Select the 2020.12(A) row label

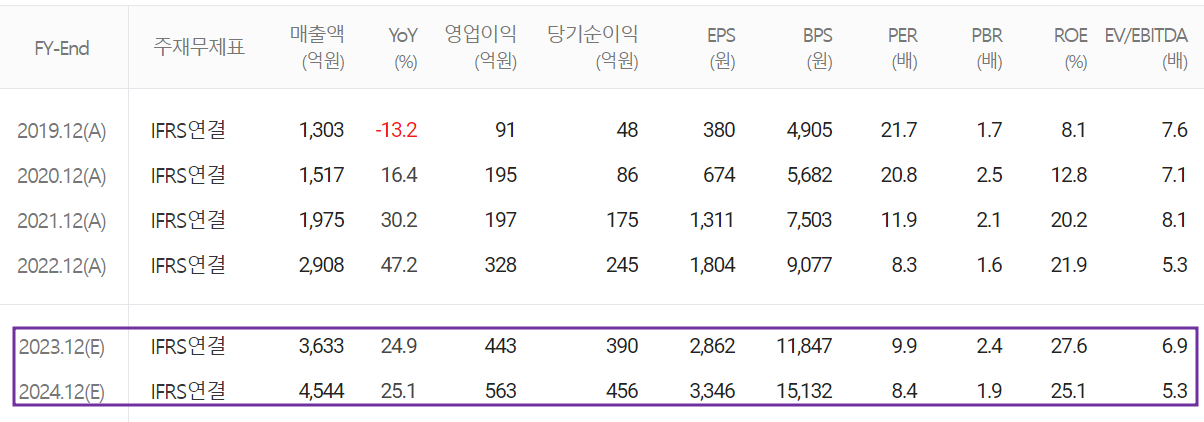tap(62, 176)
